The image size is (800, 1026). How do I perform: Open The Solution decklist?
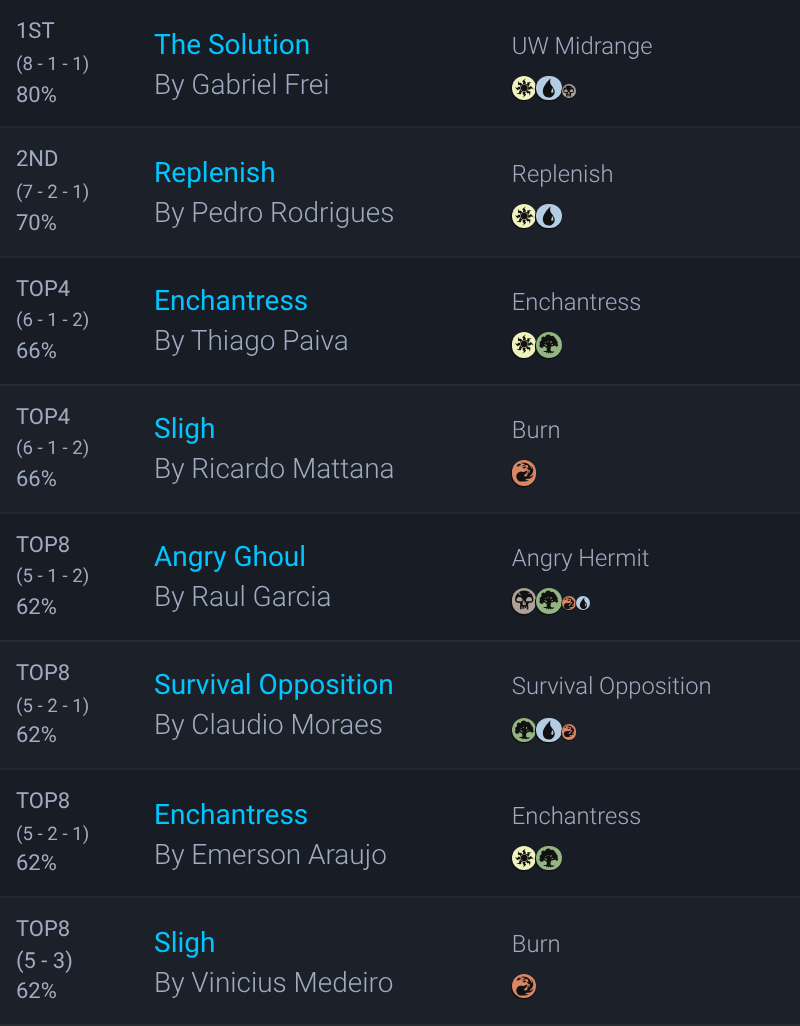pyautogui.click(x=232, y=45)
